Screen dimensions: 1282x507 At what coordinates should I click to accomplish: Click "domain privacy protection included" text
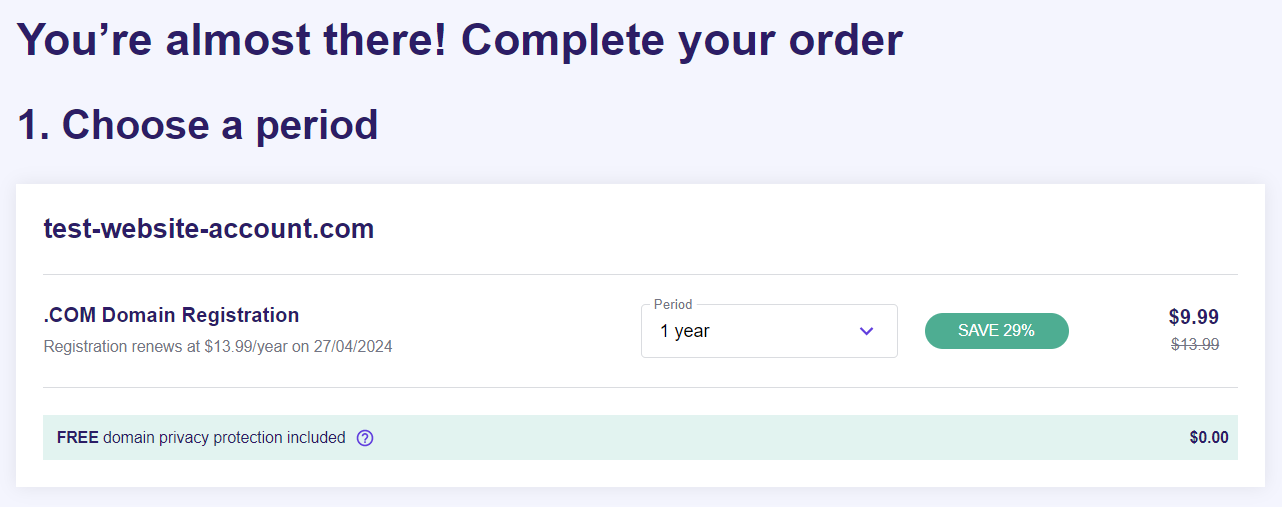(224, 438)
